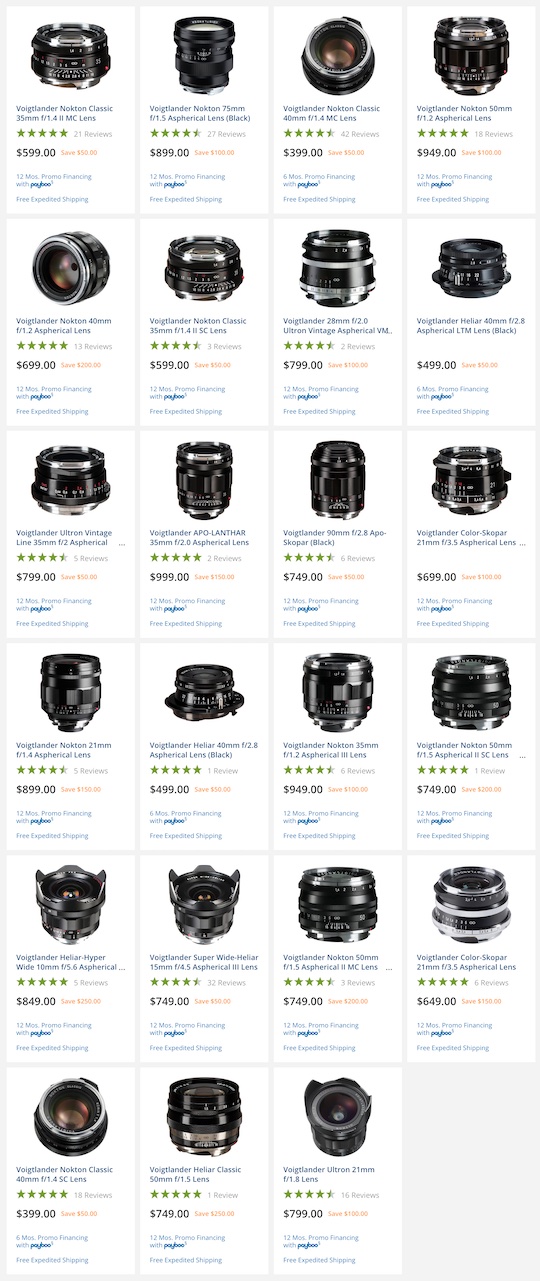Click Payboo icon under Heliar 40mm Aspherical Lens
The image size is (540, 1281).
pyautogui.click(x=175, y=821)
